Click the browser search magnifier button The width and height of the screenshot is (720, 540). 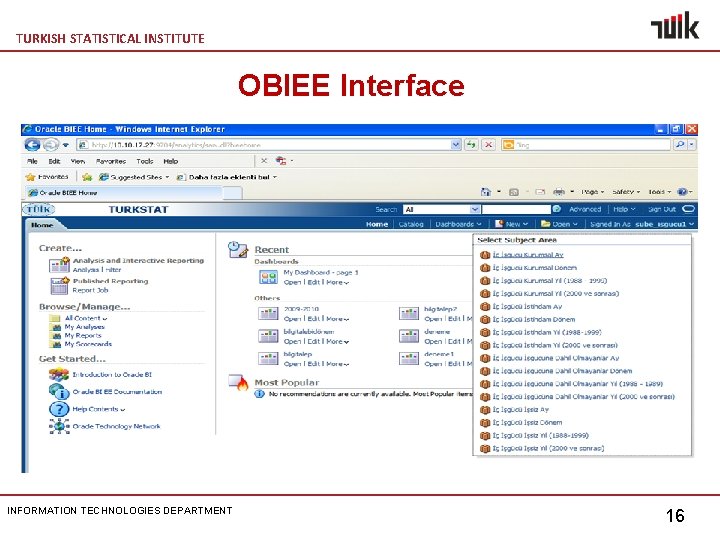click(680, 145)
